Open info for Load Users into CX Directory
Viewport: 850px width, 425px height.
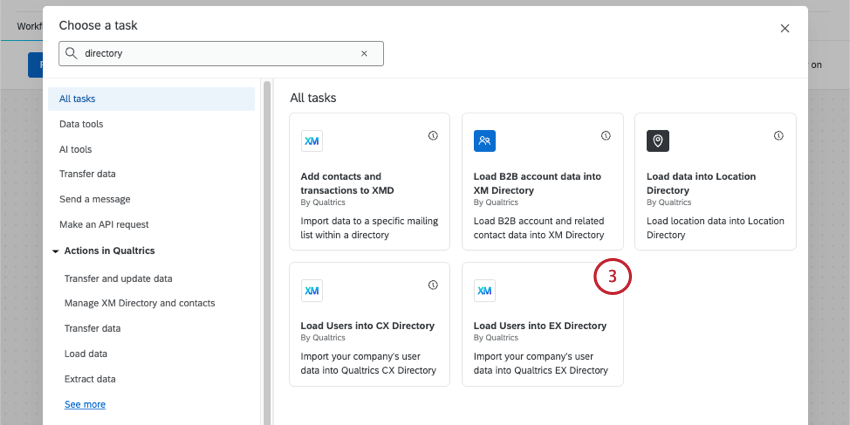433,285
